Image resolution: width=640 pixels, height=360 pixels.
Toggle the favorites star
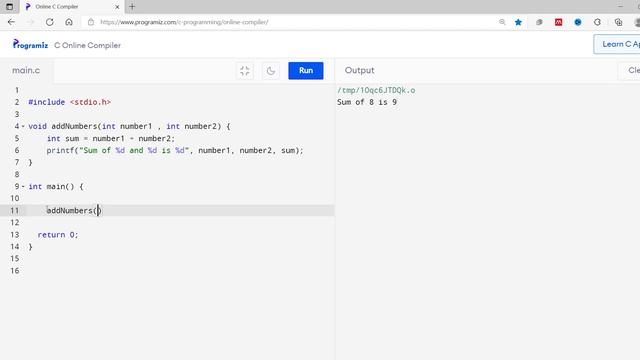[x=518, y=22]
